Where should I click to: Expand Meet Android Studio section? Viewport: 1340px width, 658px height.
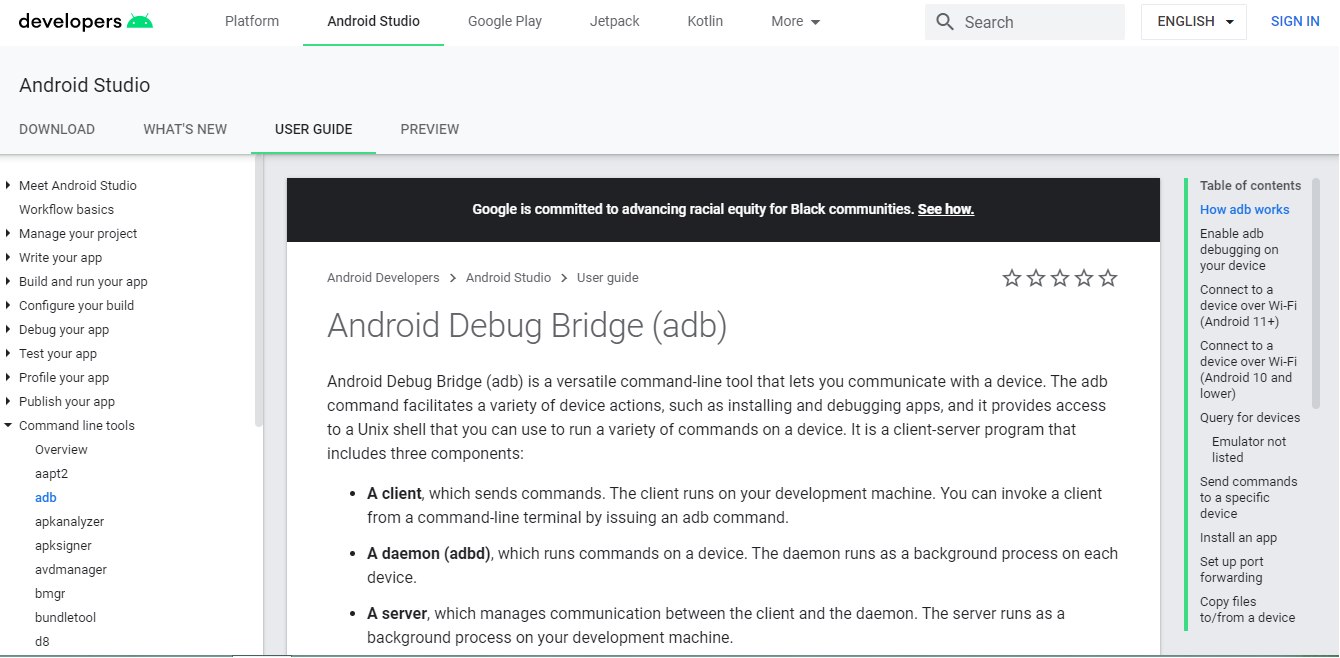coord(8,185)
